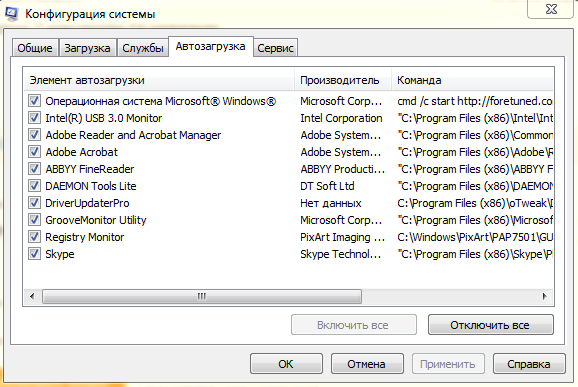Uncheck Registry Monitor startup checkbox

click(x=34, y=237)
